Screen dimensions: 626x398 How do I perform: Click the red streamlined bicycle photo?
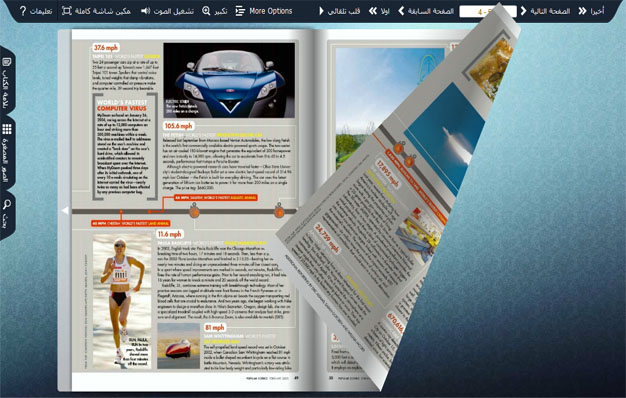pos(178,346)
